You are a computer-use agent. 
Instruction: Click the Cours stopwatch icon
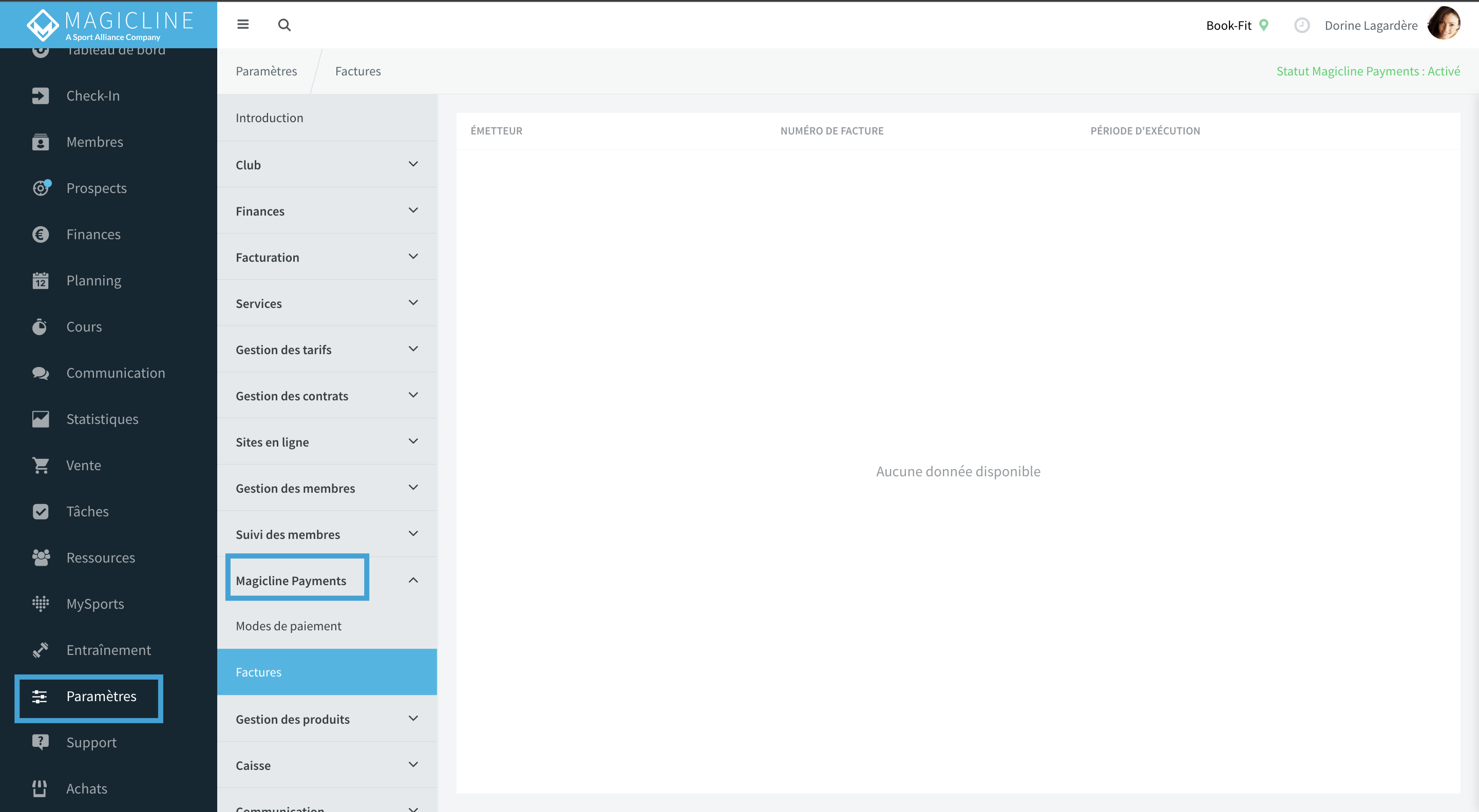coord(40,326)
